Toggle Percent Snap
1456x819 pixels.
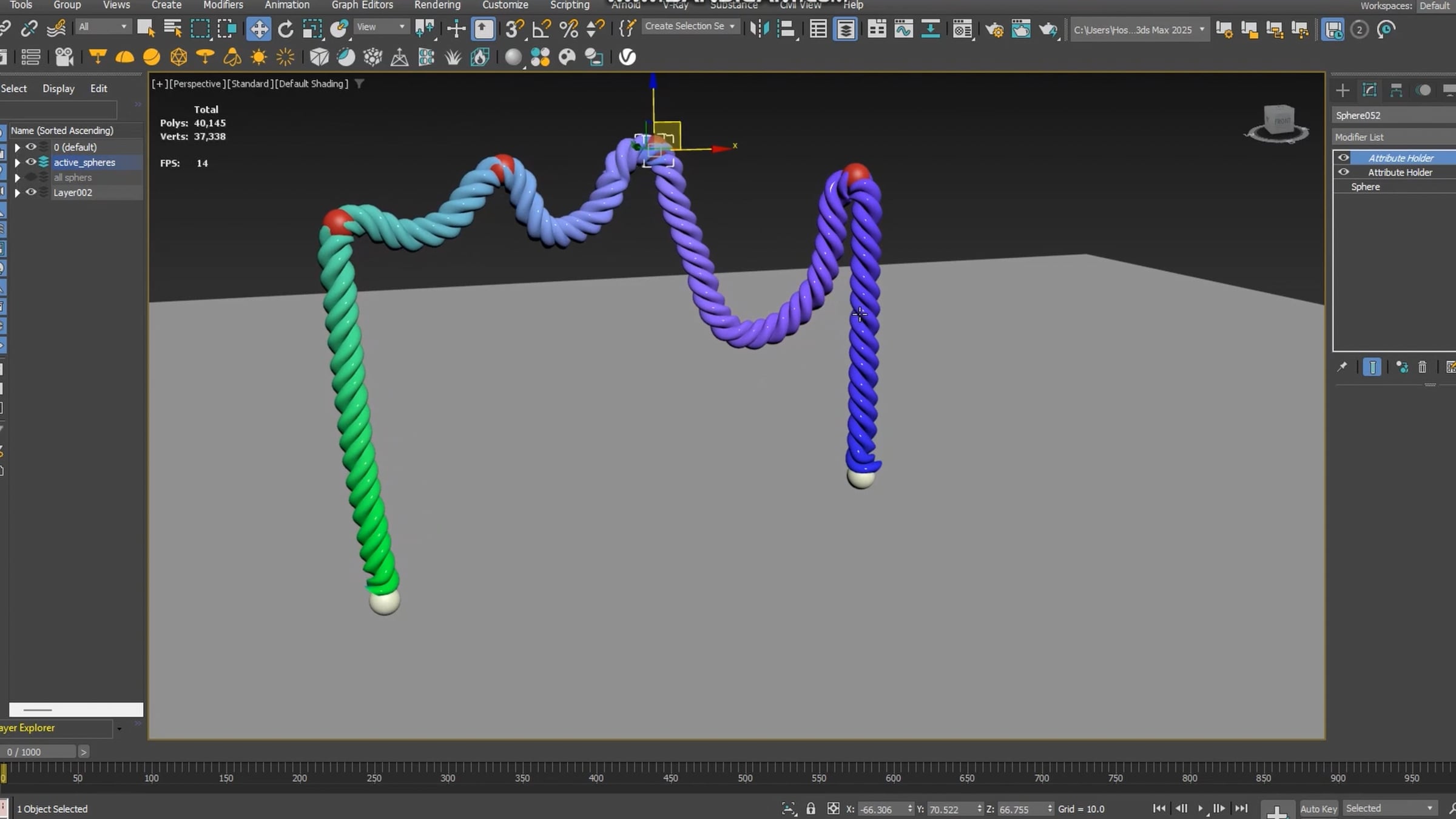(569, 29)
